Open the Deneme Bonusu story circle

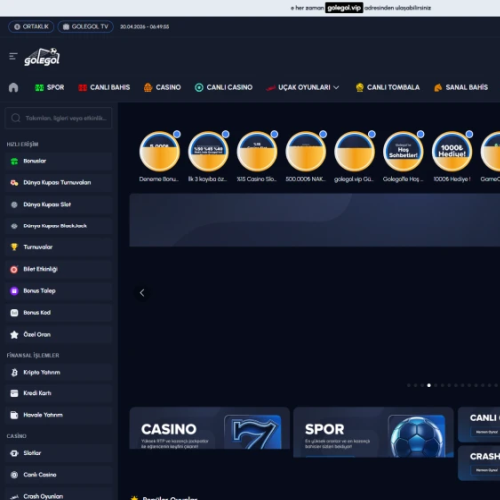coord(160,152)
